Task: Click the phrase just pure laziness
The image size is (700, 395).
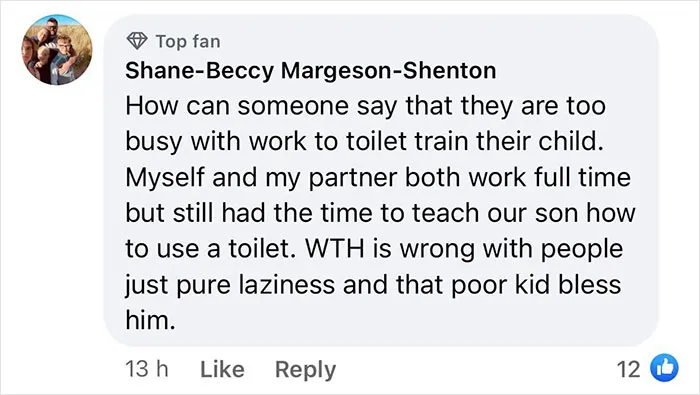Action: tap(230, 286)
